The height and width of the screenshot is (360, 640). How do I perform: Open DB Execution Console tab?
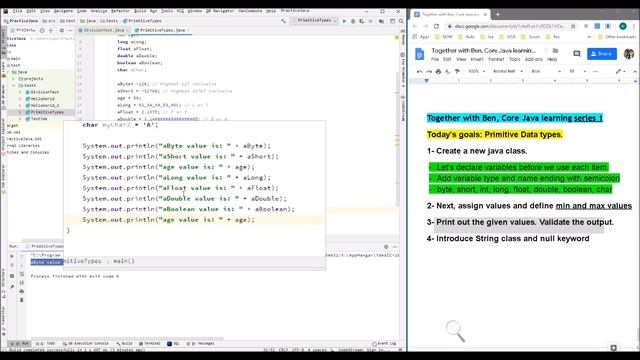coord(86,344)
